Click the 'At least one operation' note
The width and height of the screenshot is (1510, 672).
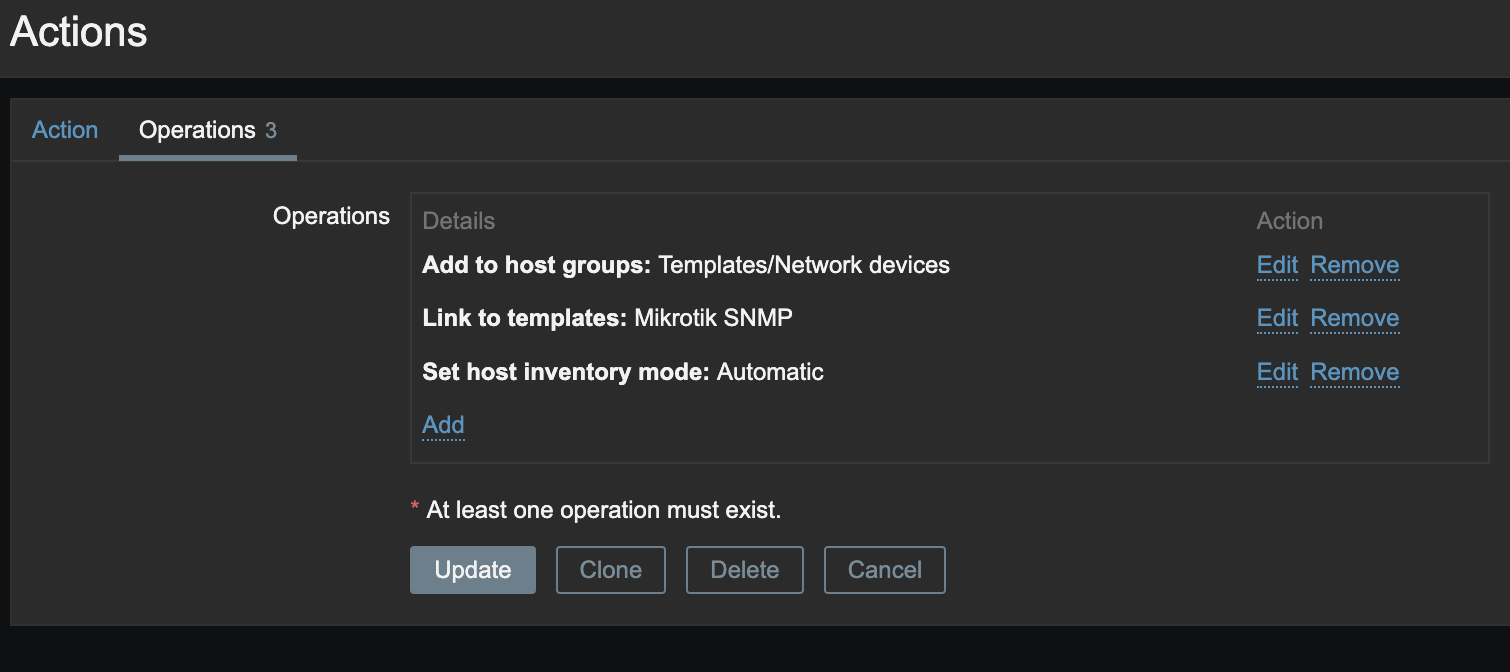pos(603,510)
